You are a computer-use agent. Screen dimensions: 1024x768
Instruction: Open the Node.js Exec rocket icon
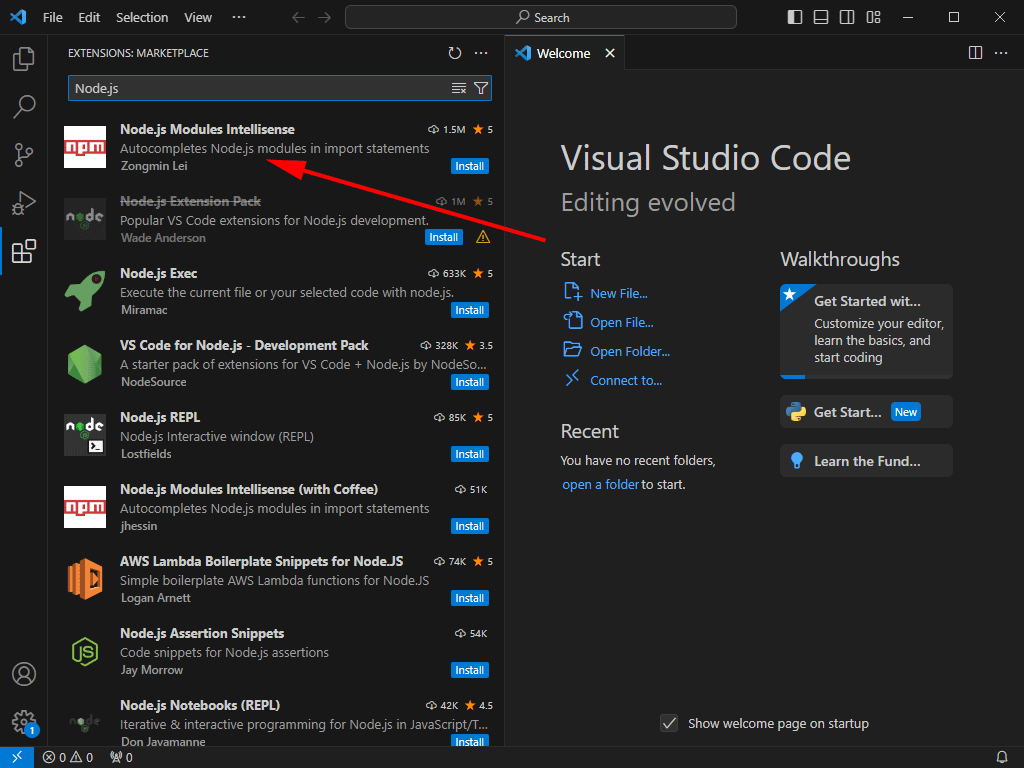85,291
